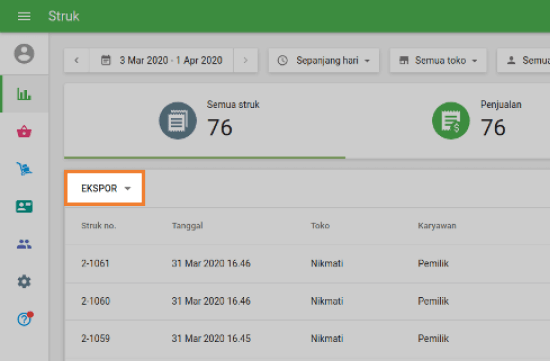Open the Items shopping basket sidebar icon
This screenshot has width=550, height=361.
click(x=24, y=132)
